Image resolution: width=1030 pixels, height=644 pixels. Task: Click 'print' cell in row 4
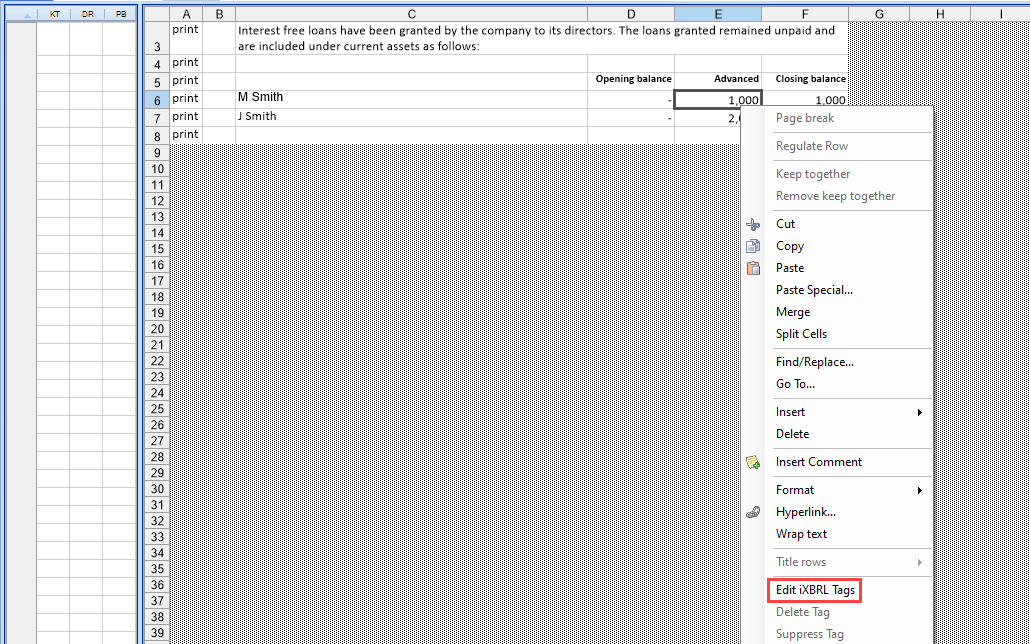[186, 63]
